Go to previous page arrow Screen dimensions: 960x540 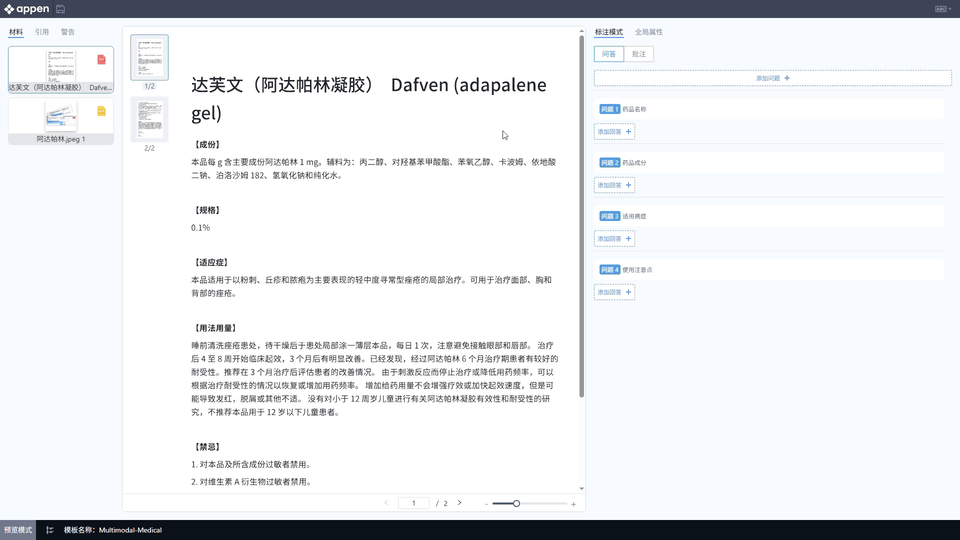coord(386,503)
